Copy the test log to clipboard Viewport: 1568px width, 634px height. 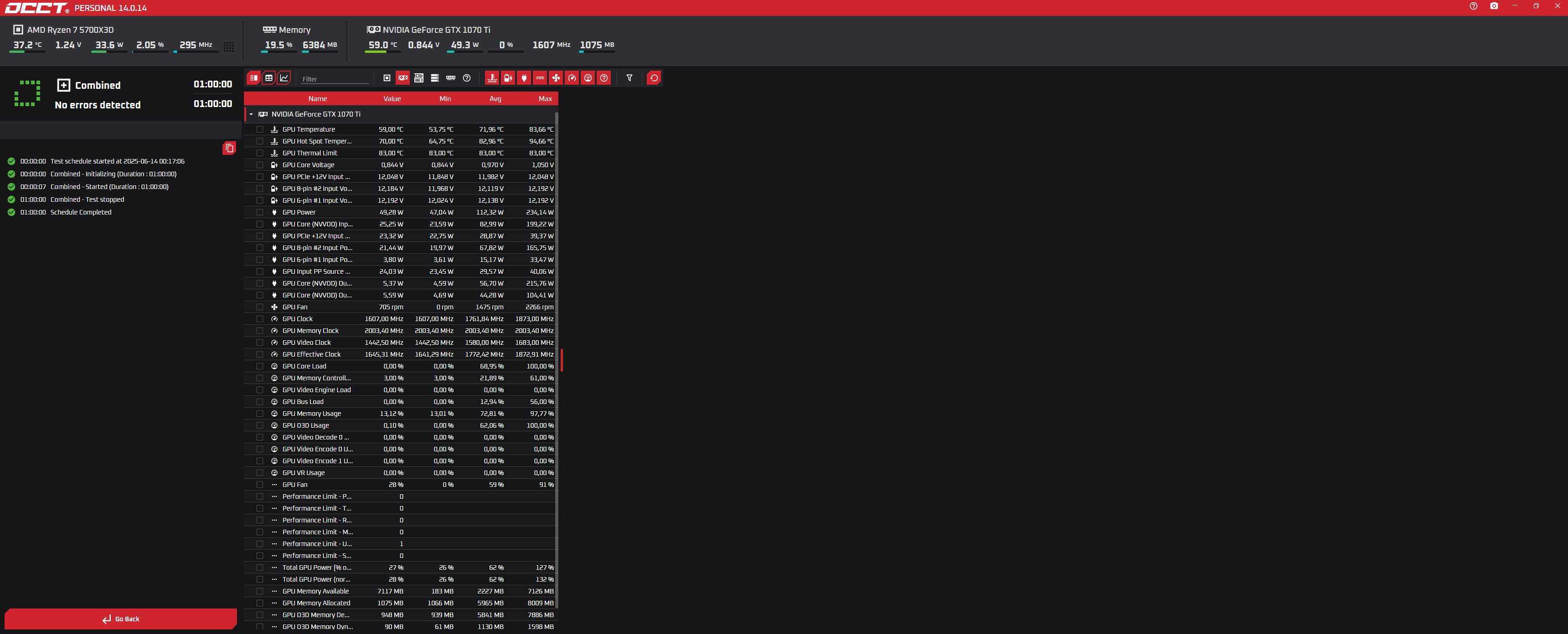point(229,148)
